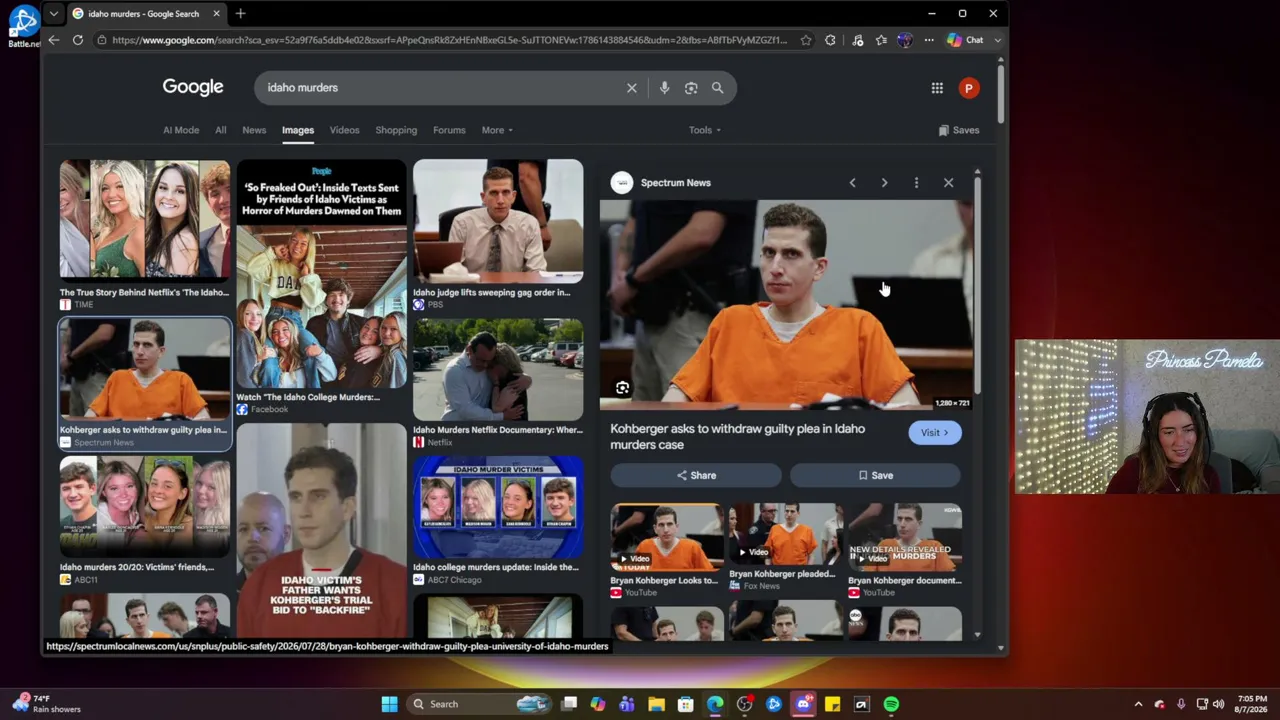Open the browser extensions puzzle icon
The height and width of the screenshot is (720, 1280).
click(830, 40)
